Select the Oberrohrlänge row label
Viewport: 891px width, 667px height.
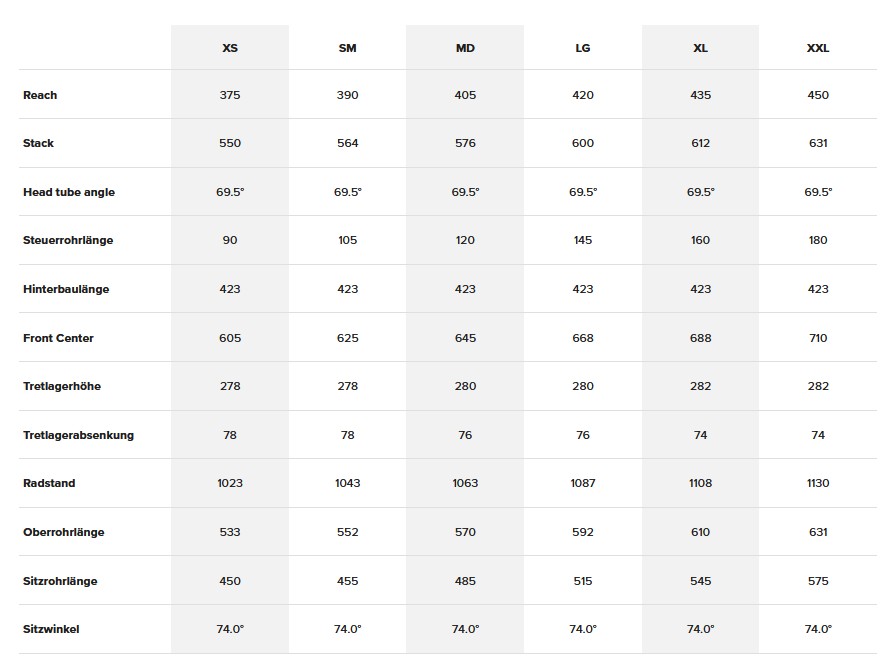tap(64, 532)
